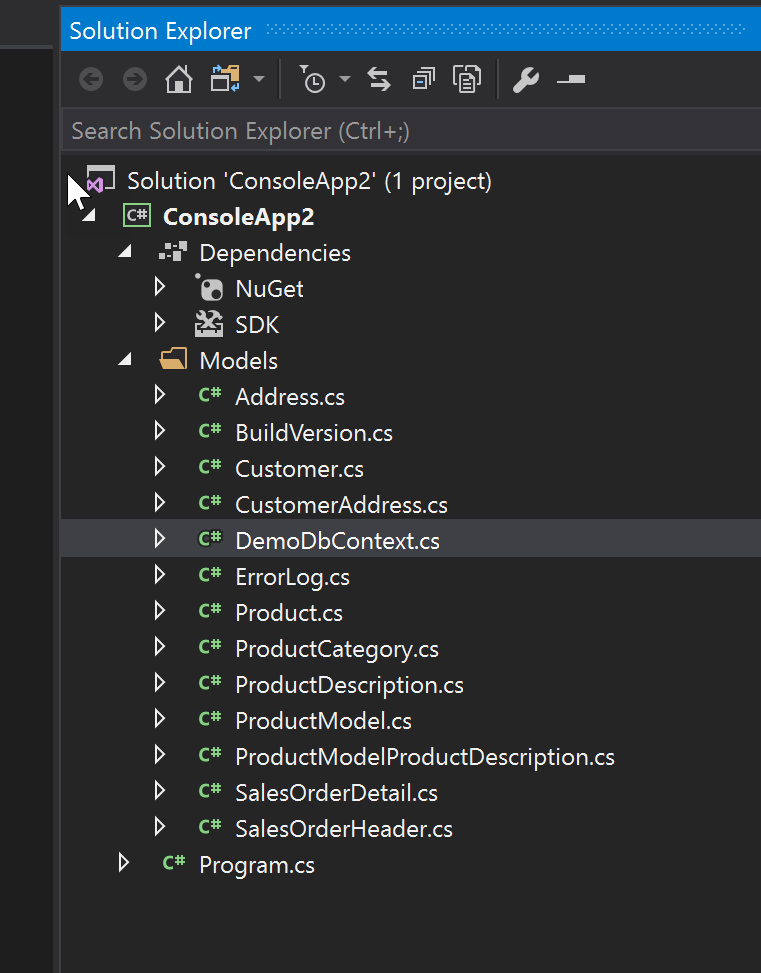Click the Models folder icon
The image size is (761, 973).
(x=173, y=359)
